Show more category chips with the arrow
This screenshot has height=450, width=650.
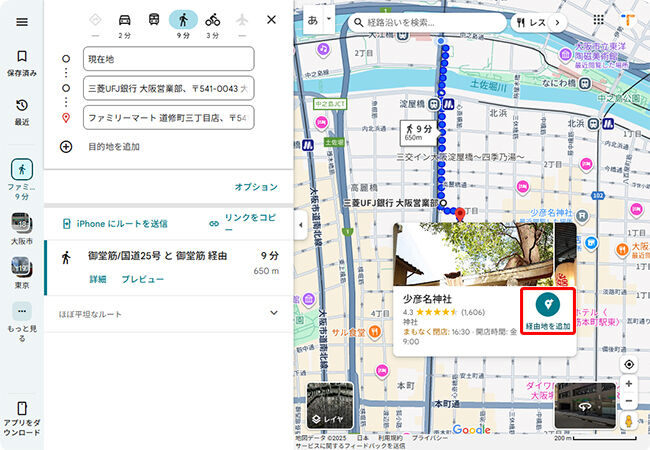pyautogui.click(x=558, y=22)
